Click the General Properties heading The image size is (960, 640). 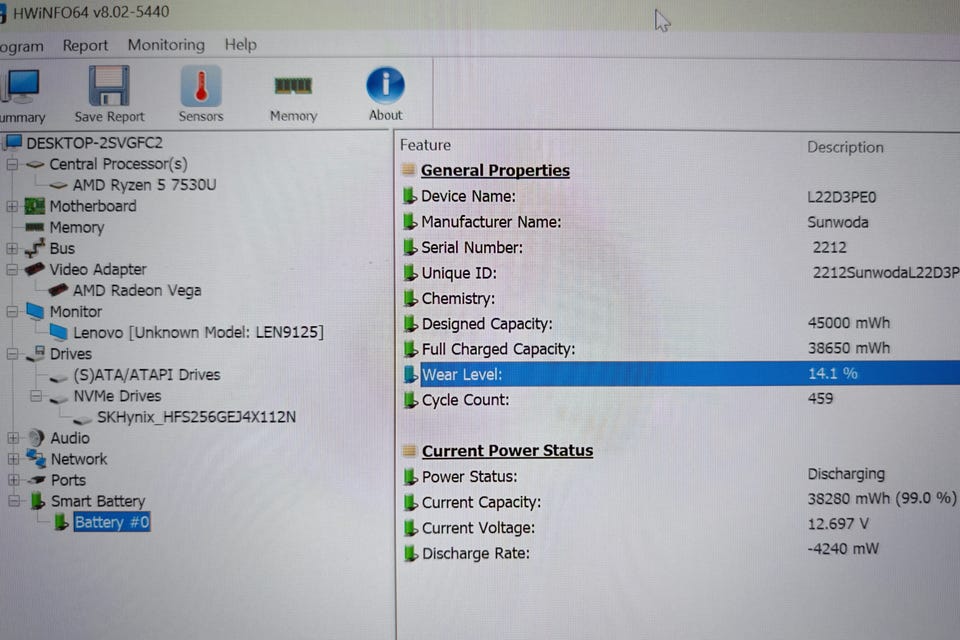point(495,170)
